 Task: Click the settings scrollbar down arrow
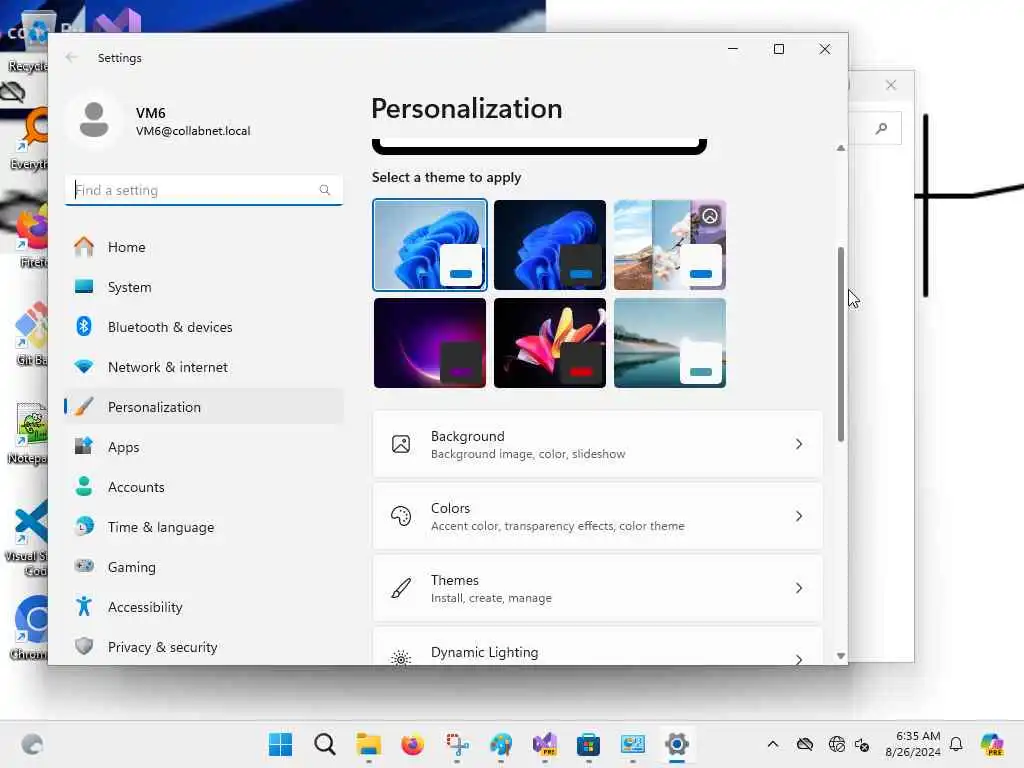840,656
